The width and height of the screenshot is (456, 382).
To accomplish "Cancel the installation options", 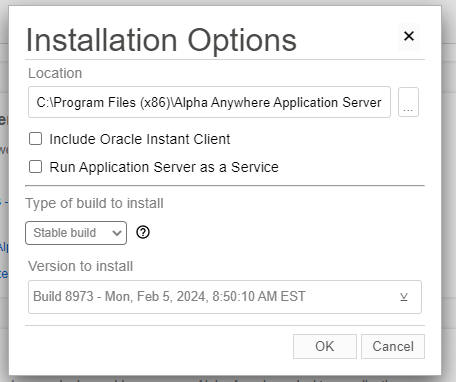I will pos(393,346).
